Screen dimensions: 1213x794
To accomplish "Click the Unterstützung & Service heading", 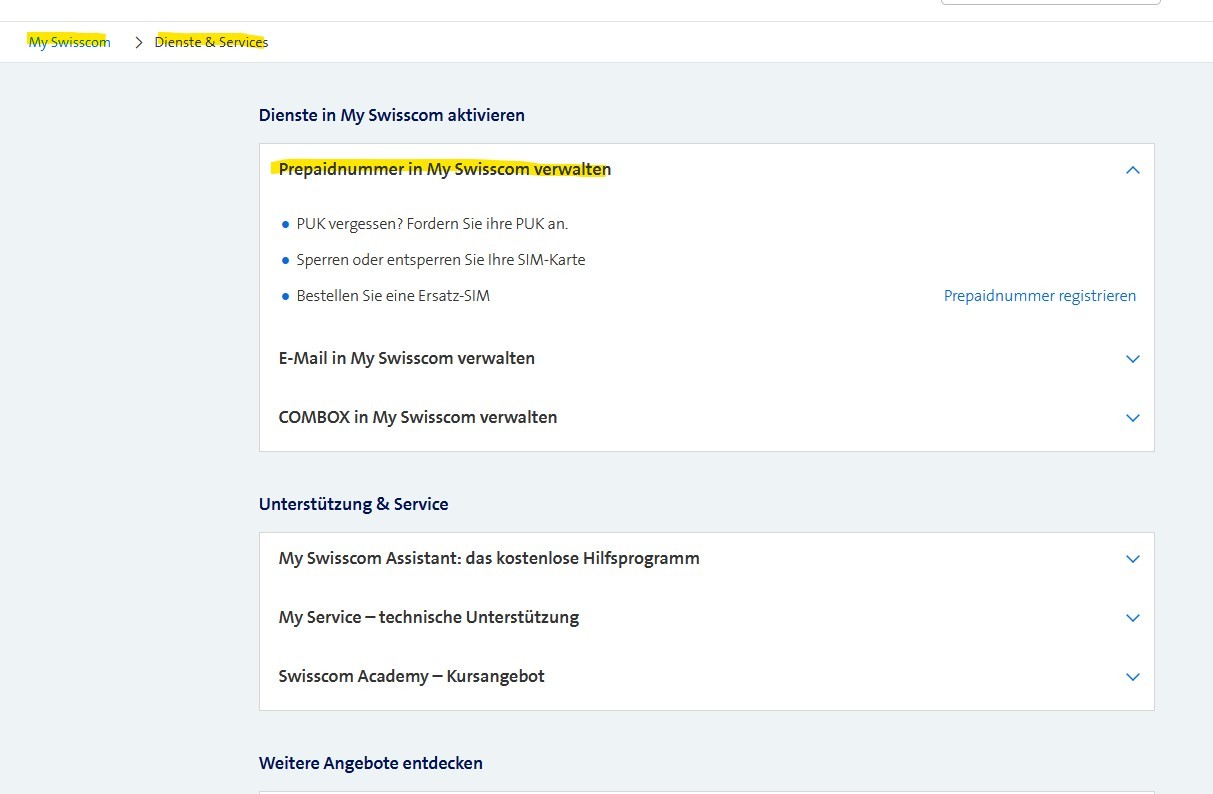I will [x=353, y=503].
